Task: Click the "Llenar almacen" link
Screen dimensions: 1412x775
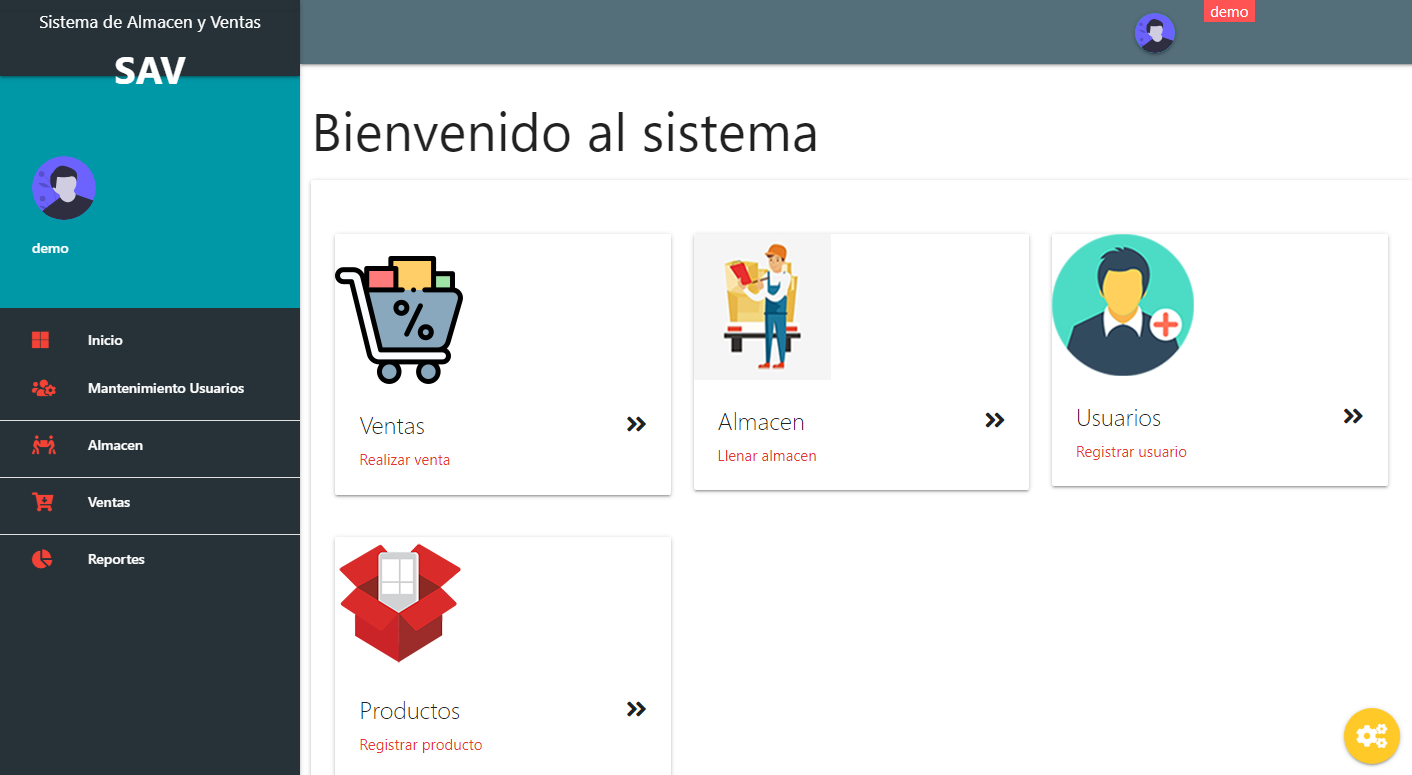Action: [767, 456]
